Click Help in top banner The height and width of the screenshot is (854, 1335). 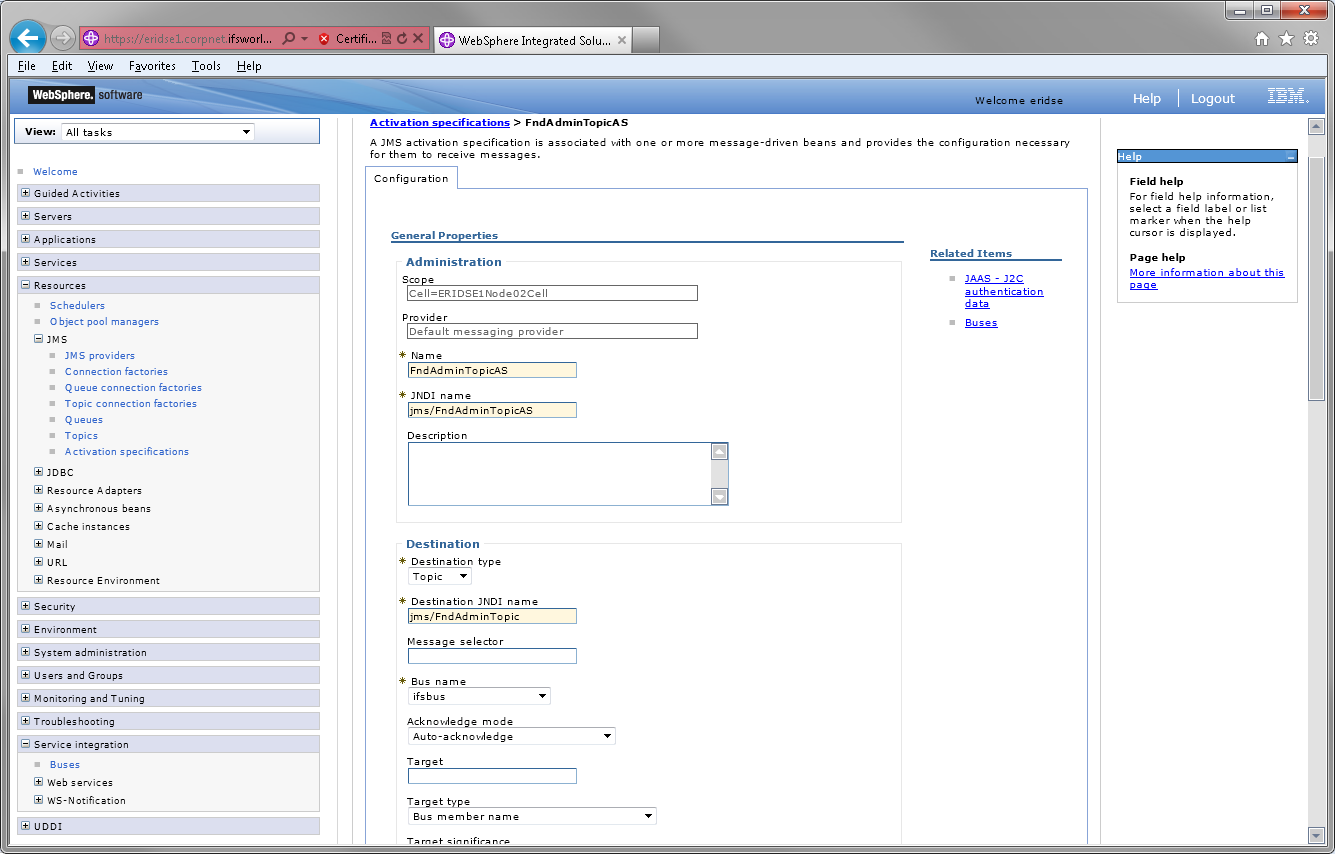[x=1147, y=98]
